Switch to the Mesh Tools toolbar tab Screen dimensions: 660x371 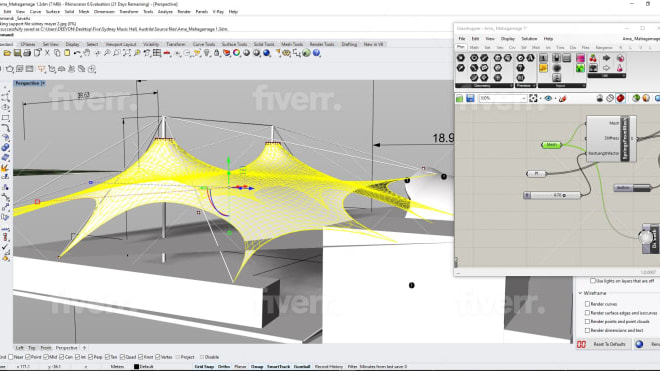coord(292,44)
